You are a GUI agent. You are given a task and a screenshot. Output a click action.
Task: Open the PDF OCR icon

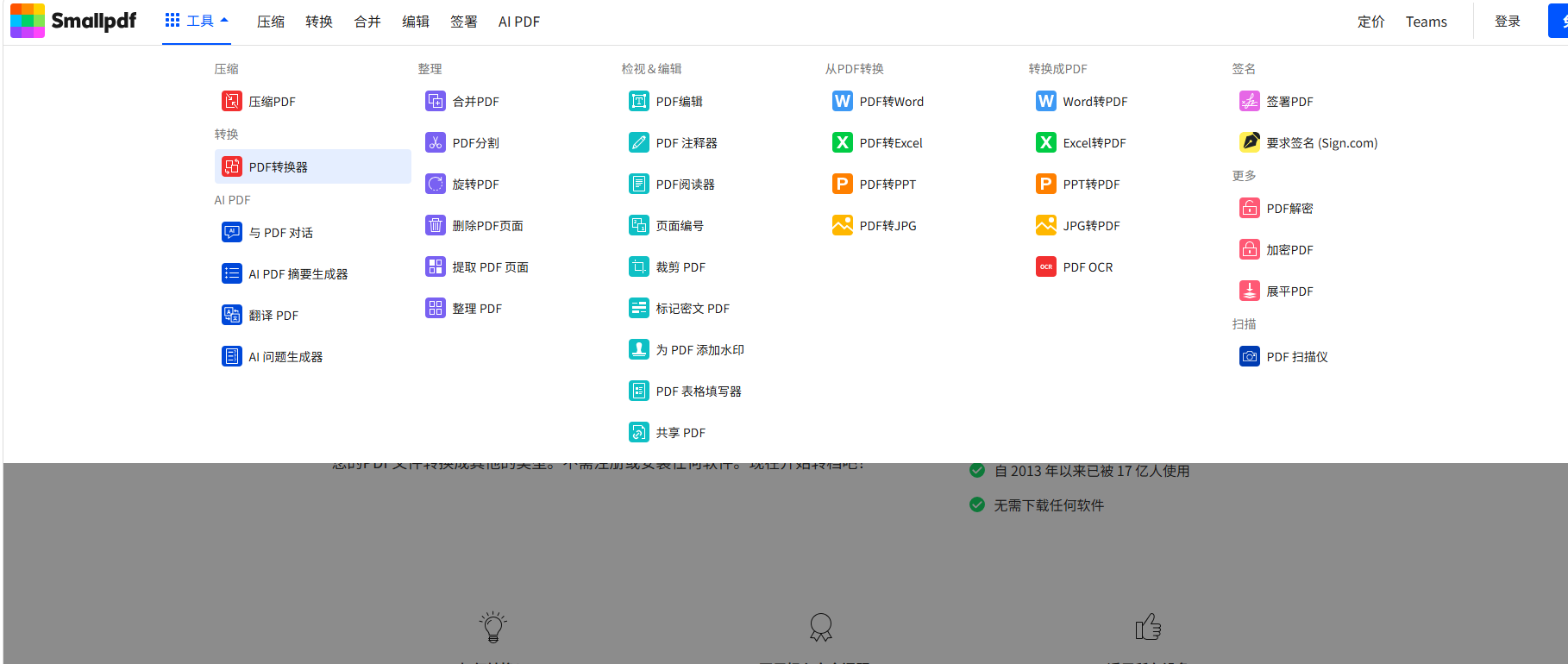coord(1046,267)
